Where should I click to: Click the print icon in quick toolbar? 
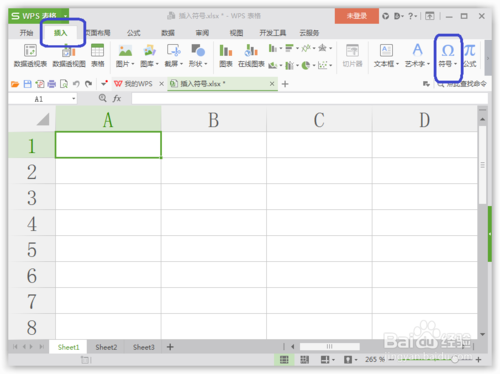click(x=52, y=84)
